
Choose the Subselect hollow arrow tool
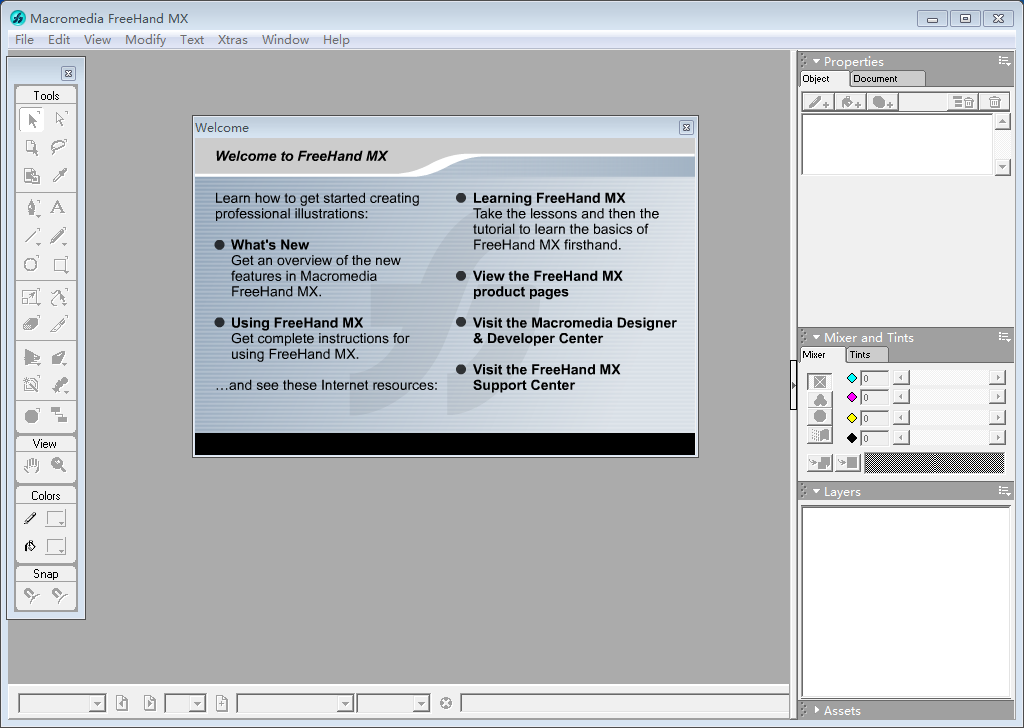click(59, 120)
